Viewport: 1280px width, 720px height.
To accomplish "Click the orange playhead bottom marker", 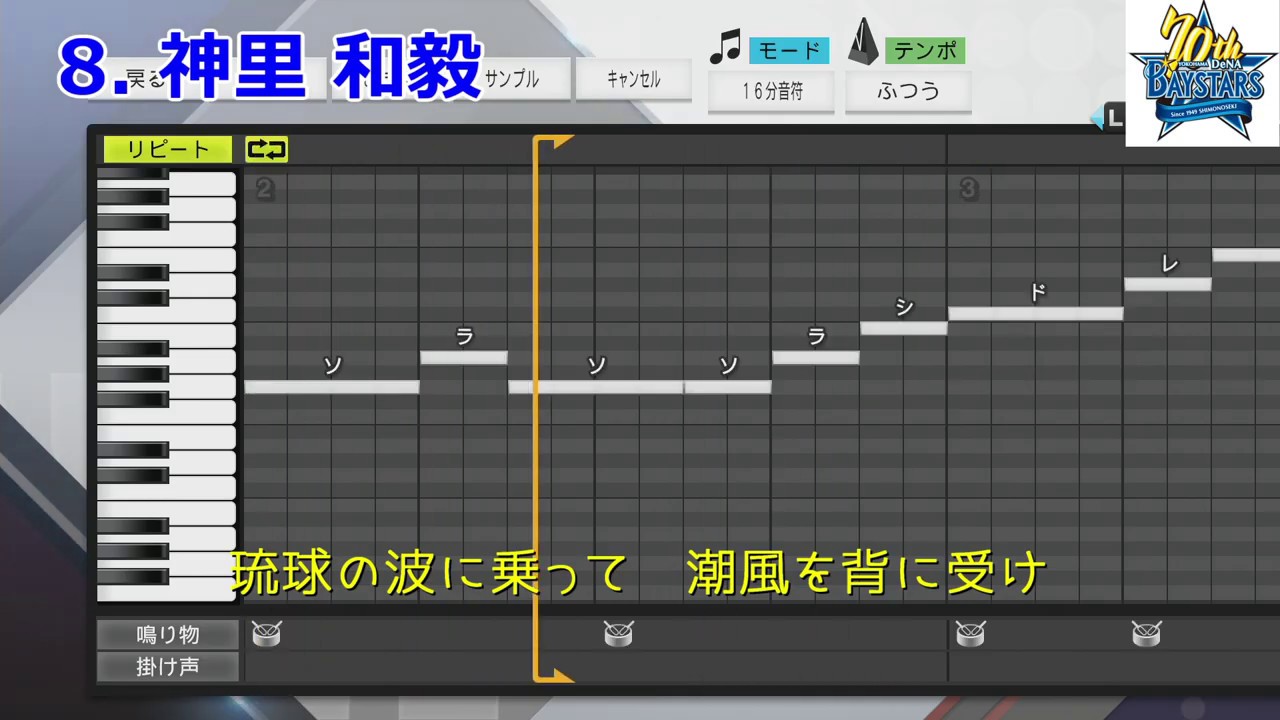I will coord(554,675).
